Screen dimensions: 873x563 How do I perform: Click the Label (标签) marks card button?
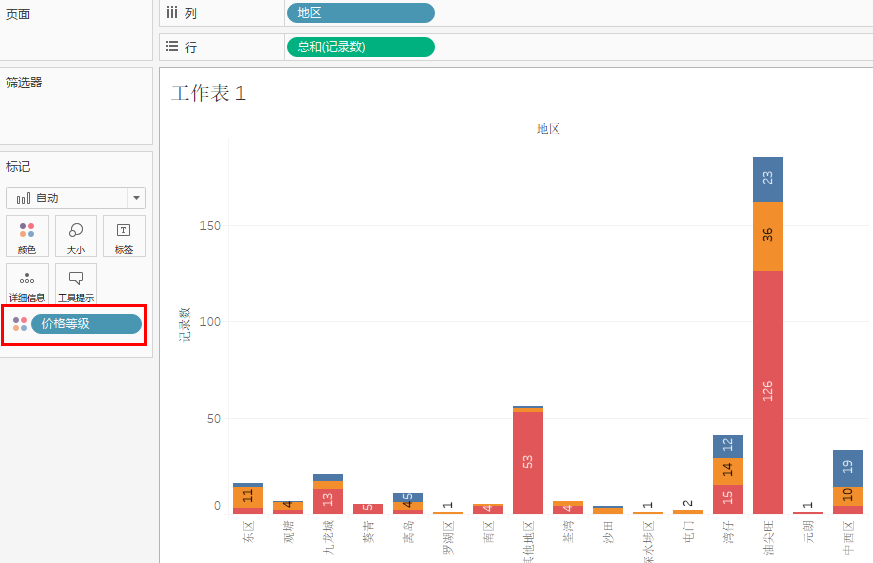pos(124,236)
